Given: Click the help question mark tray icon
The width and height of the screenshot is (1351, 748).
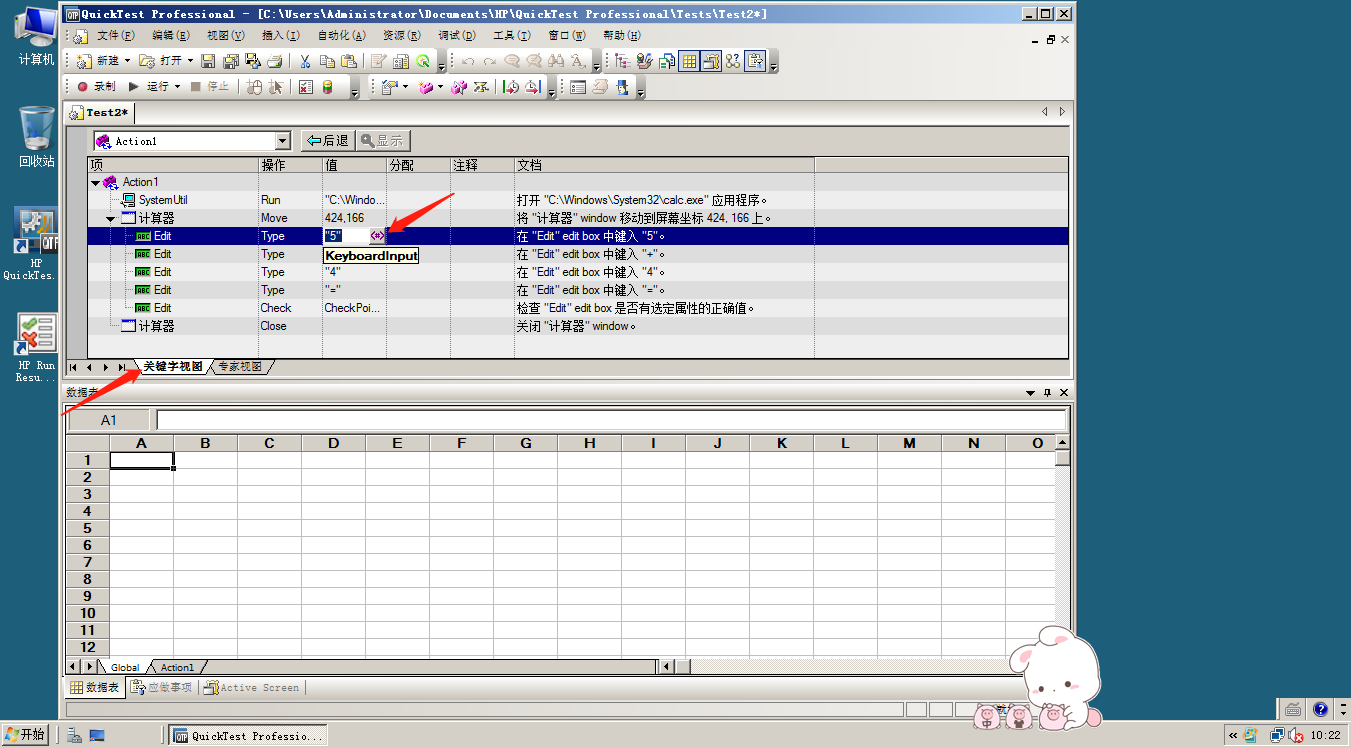Looking at the screenshot, I should [x=1320, y=709].
